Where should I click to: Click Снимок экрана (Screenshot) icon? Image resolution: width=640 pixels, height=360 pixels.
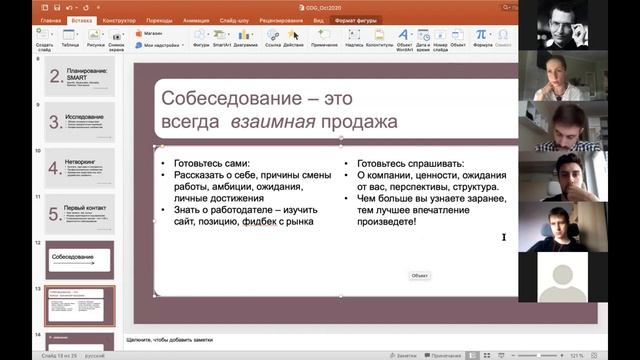pyautogui.click(x=116, y=36)
